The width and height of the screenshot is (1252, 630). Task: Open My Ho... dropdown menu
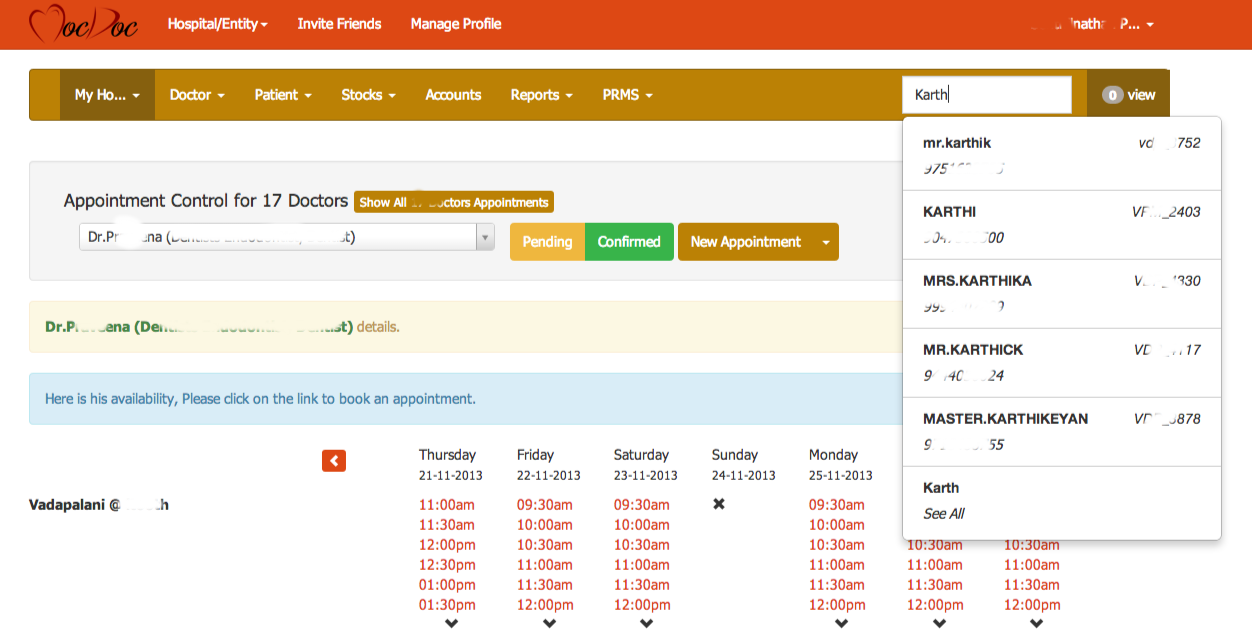pyautogui.click(x=107, y=95)
